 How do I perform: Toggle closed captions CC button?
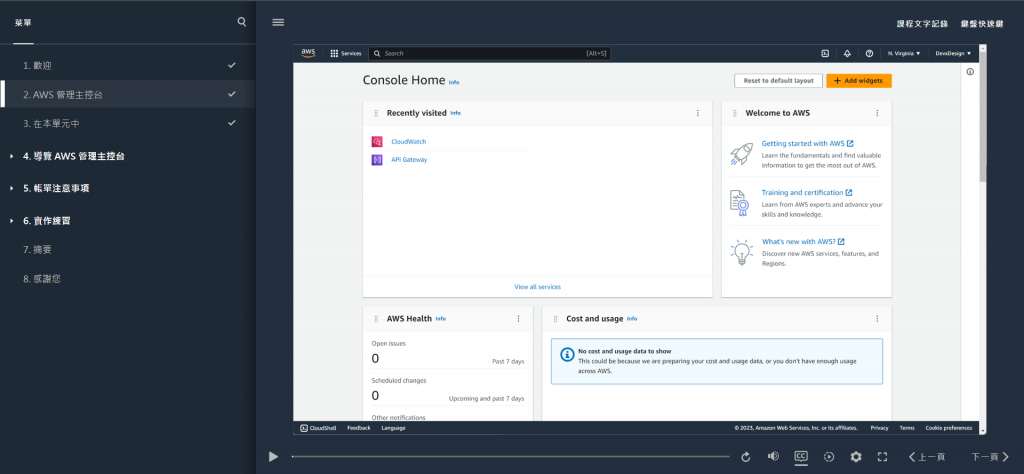tap(801, 456)
